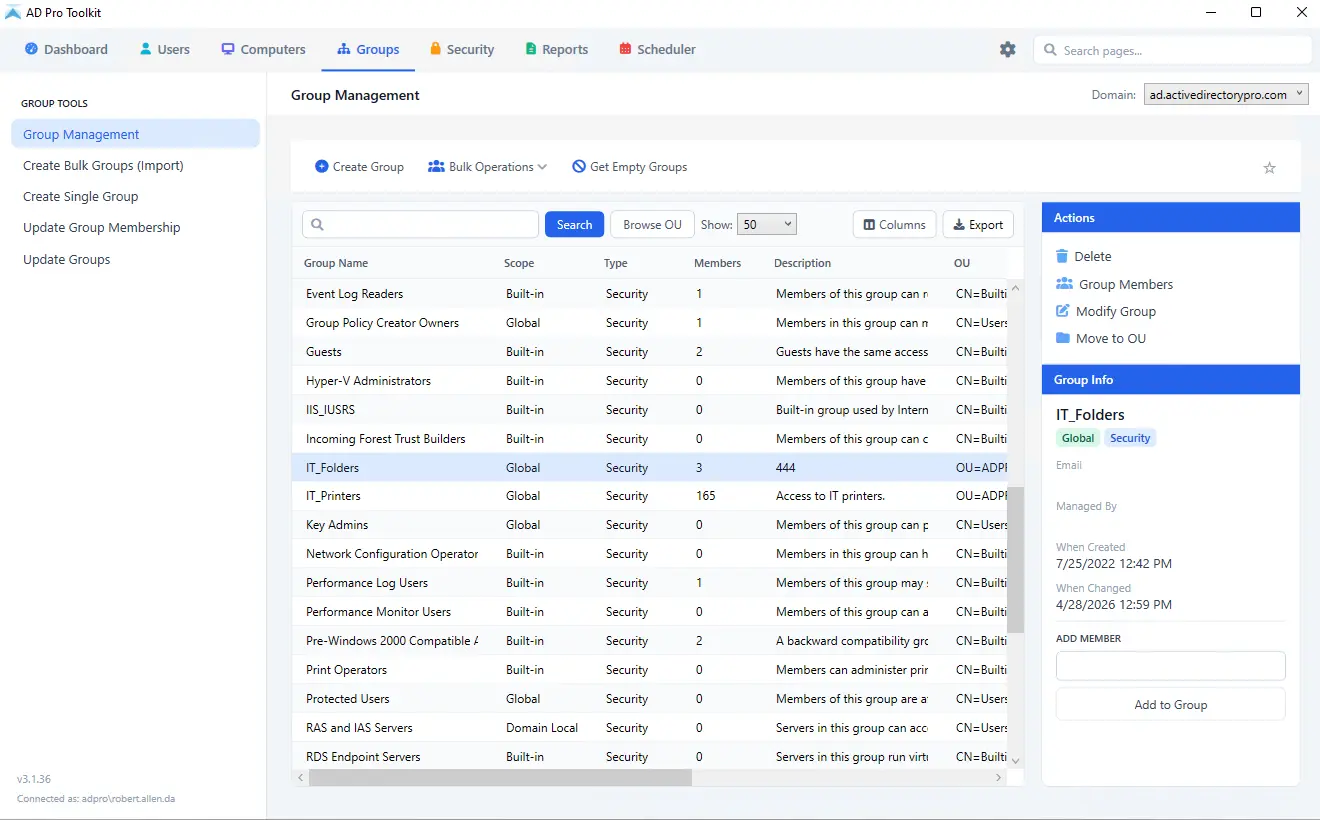Switch to the Users tab
Viewport: 1320px width, 820px height.
164,49
